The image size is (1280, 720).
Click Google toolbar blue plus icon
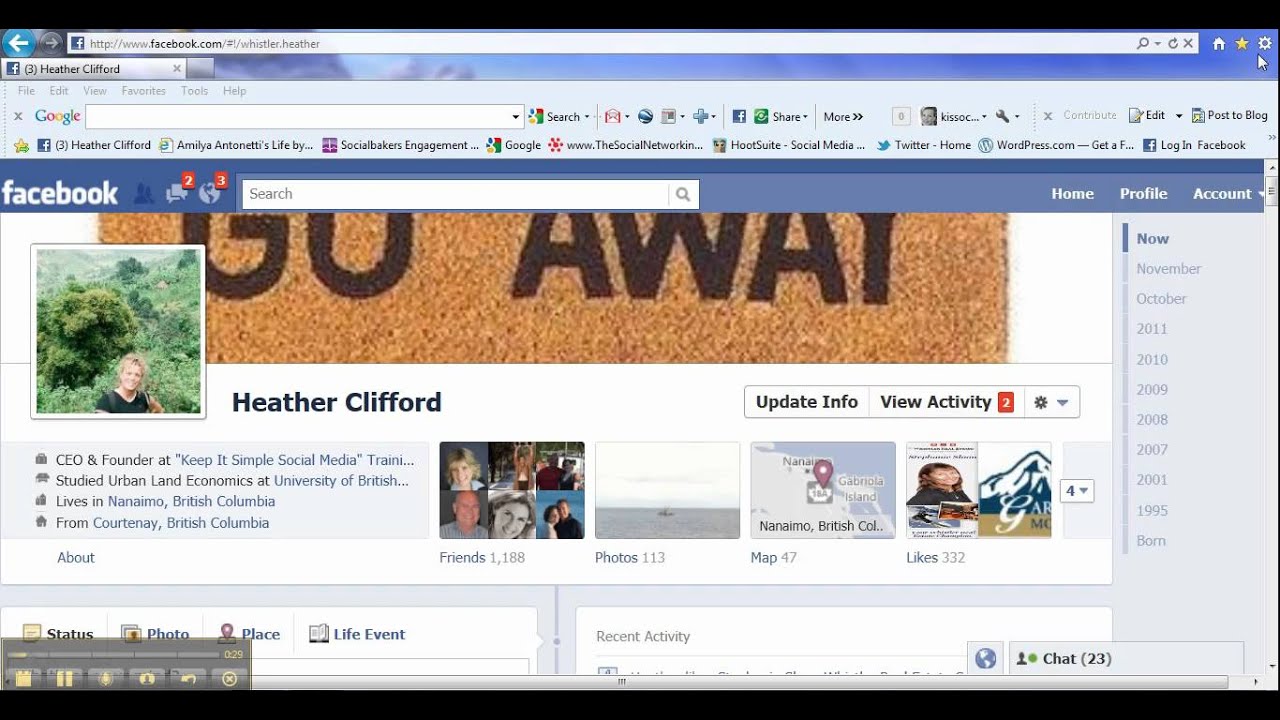[701, 116]
